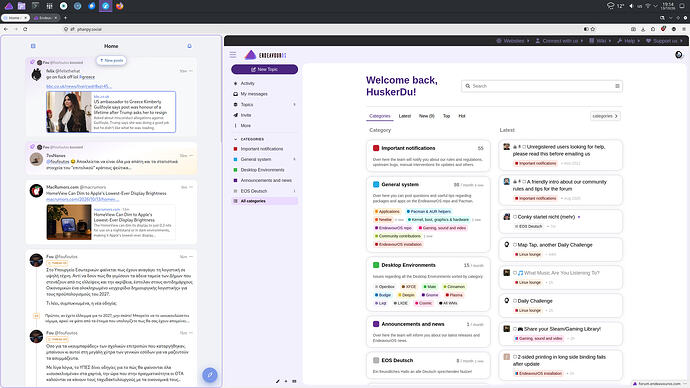The height and width of the screenshot is (388, 690).
Task: Open felix's avatar in the Phanpy timeline
Action: [36, 74]
